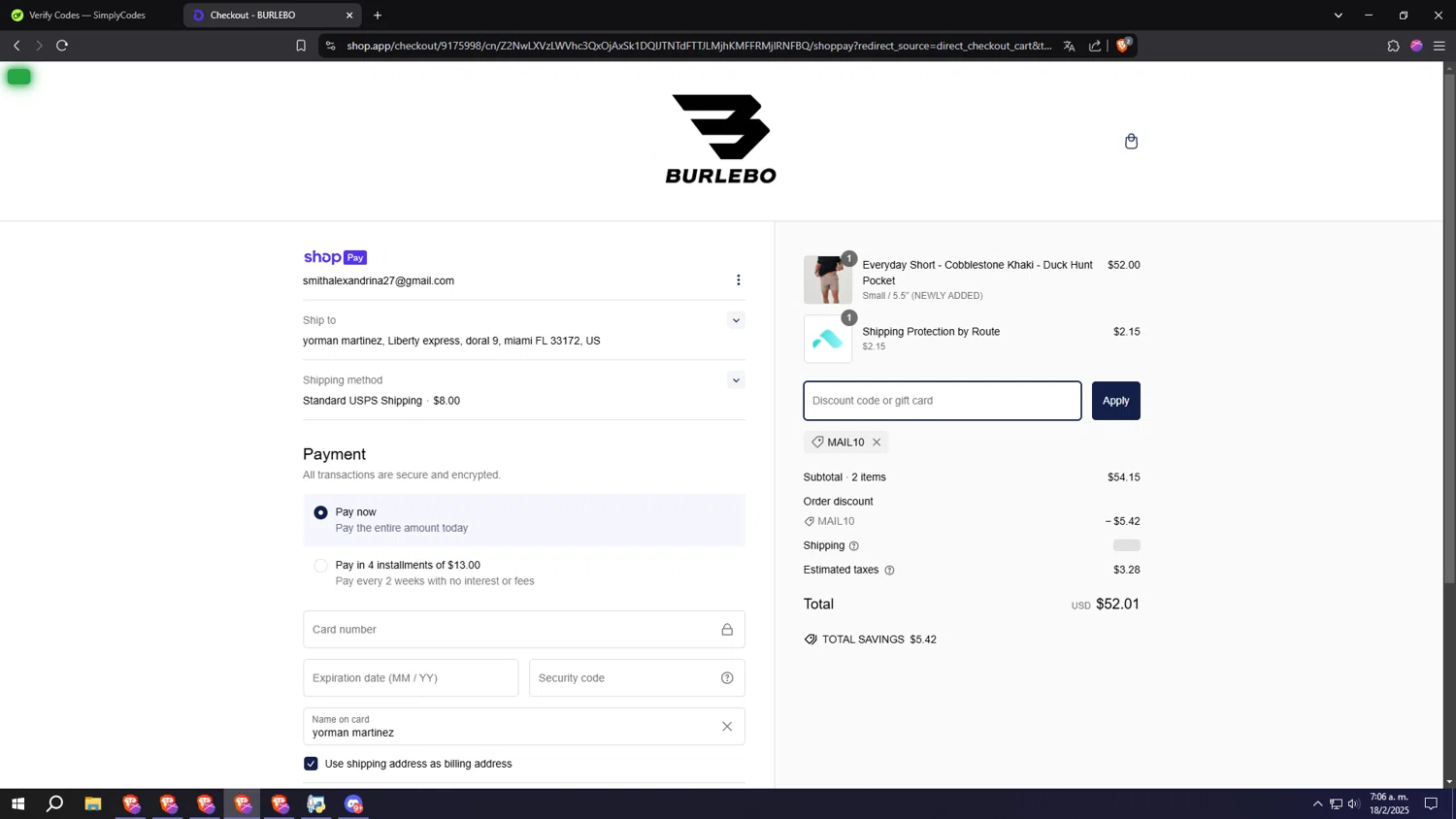1456x819 pixels.
Task: Toggle Use shipping address as billing address
Action: coord(311,764)
